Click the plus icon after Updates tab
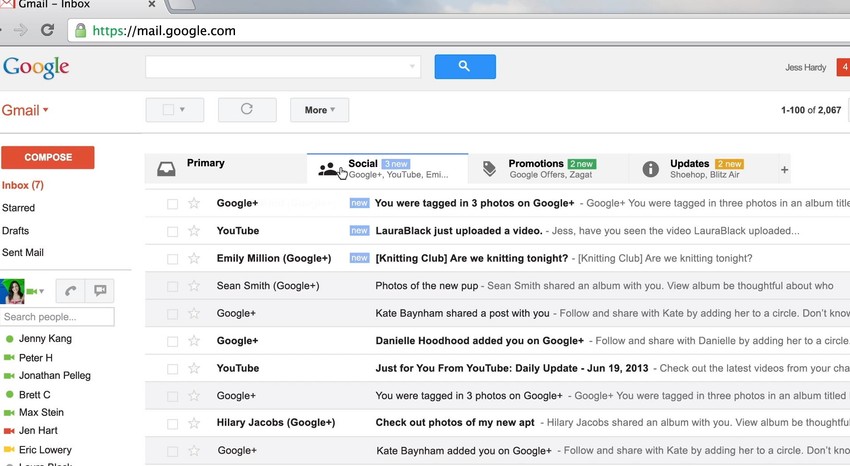 click(784, 170)
